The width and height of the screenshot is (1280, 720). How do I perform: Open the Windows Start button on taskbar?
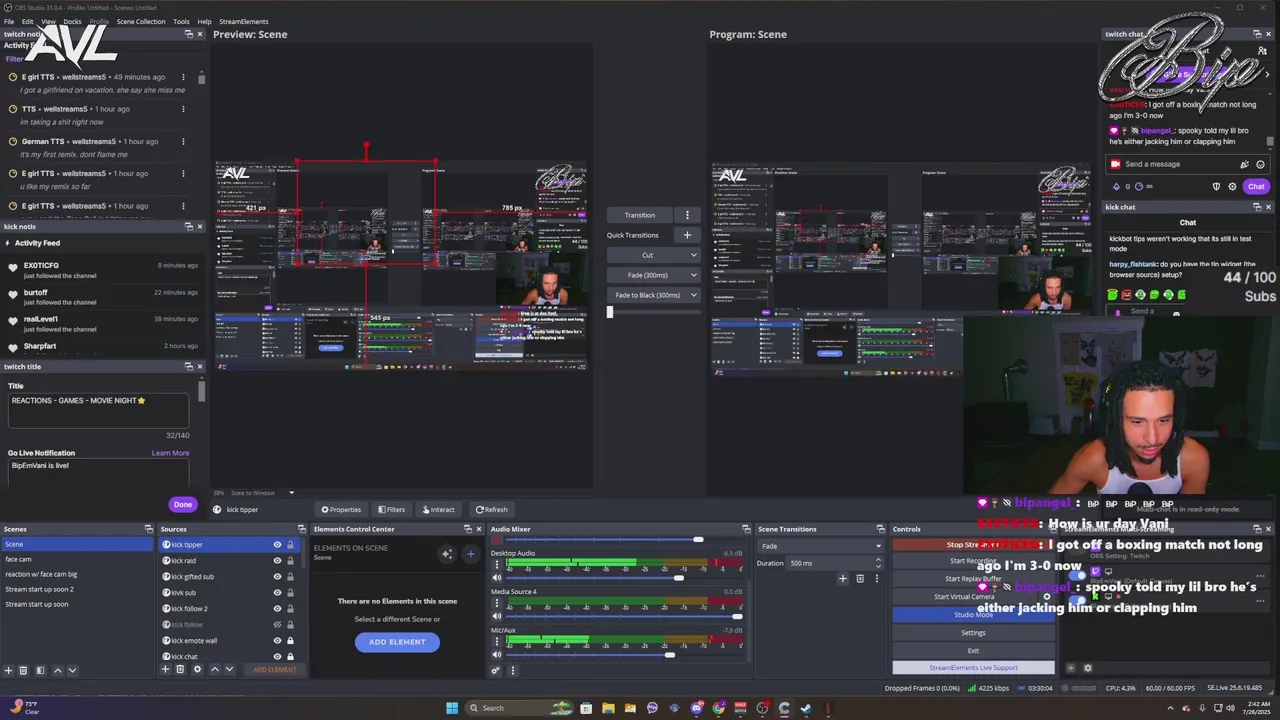tap(452, 708)
